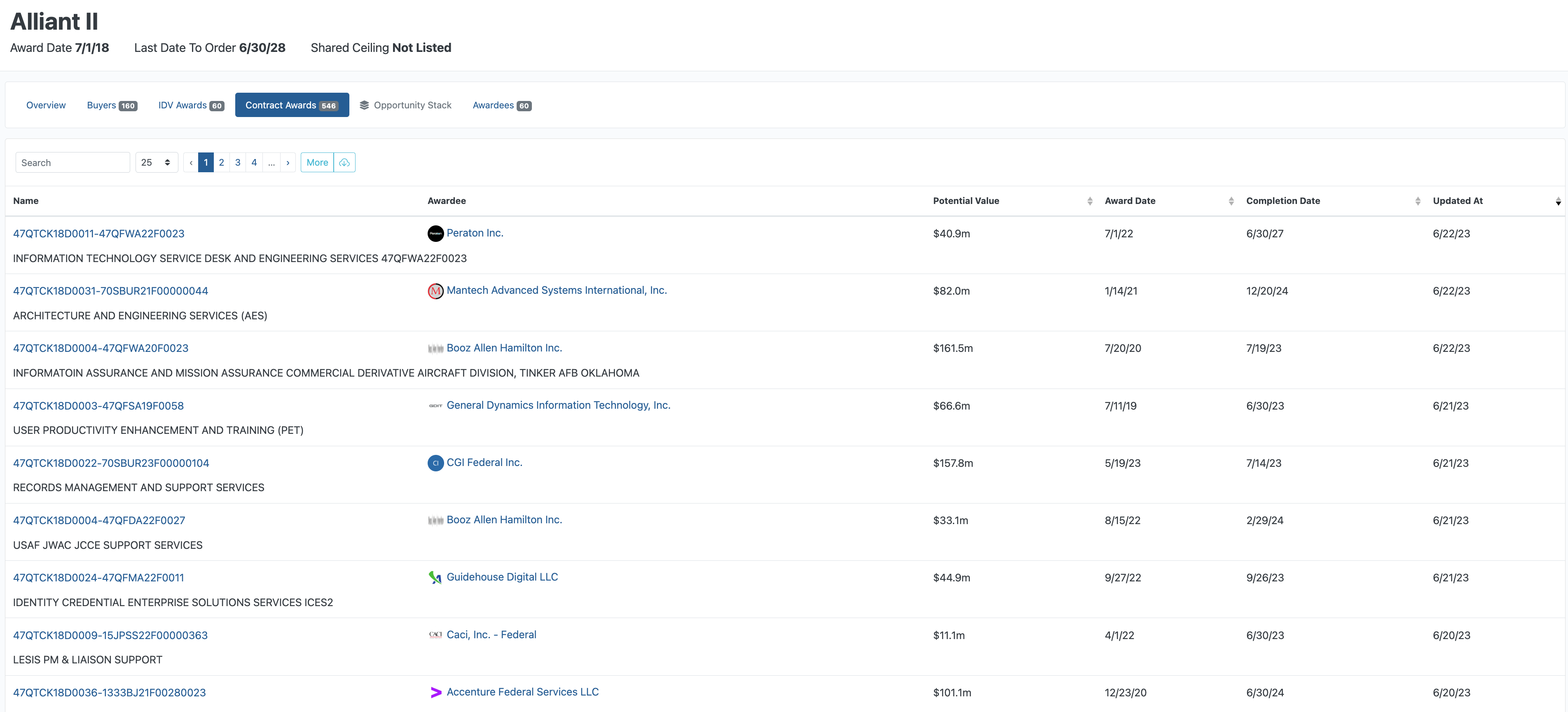Sort by Completion Date column arrows
Screen dimensions: 1568x712
point(1418,201)
